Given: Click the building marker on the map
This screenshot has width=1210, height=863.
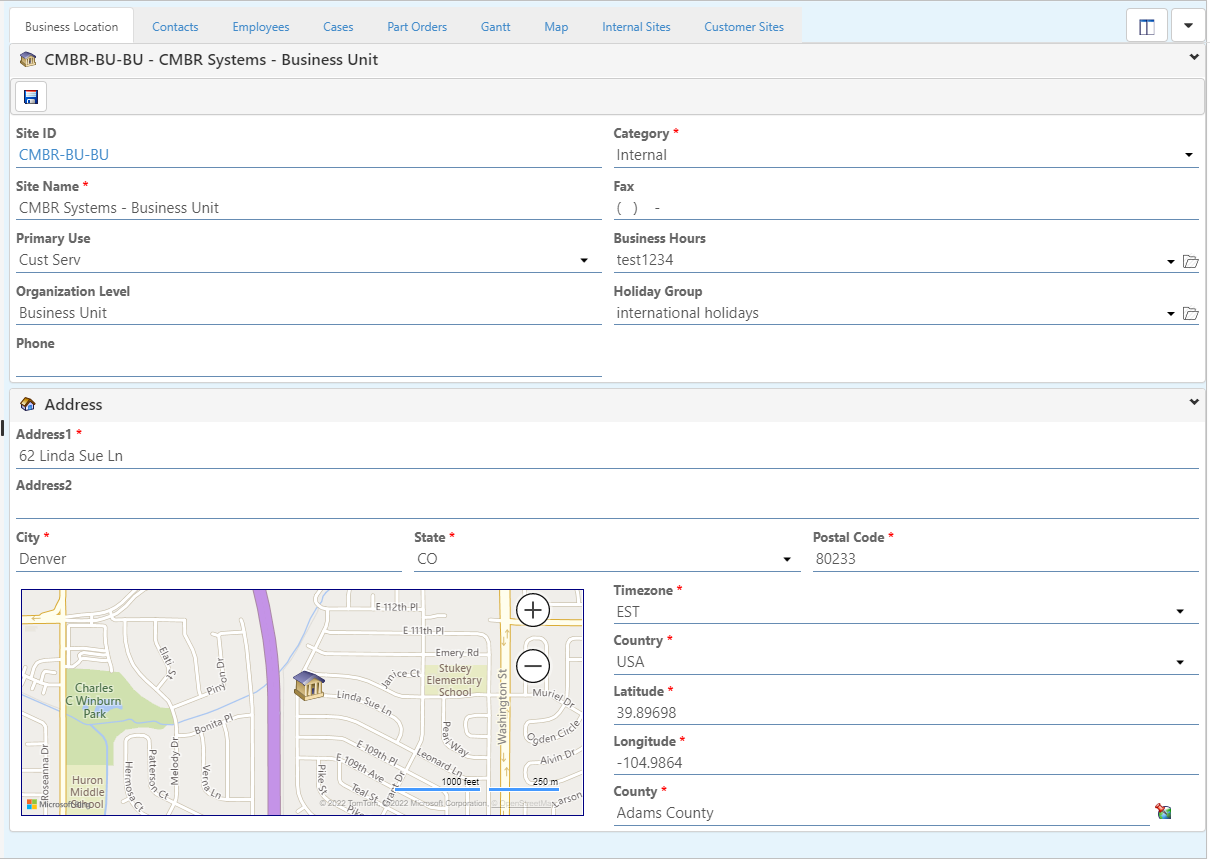Looking at the screenshot, I should tap(309, 686).
